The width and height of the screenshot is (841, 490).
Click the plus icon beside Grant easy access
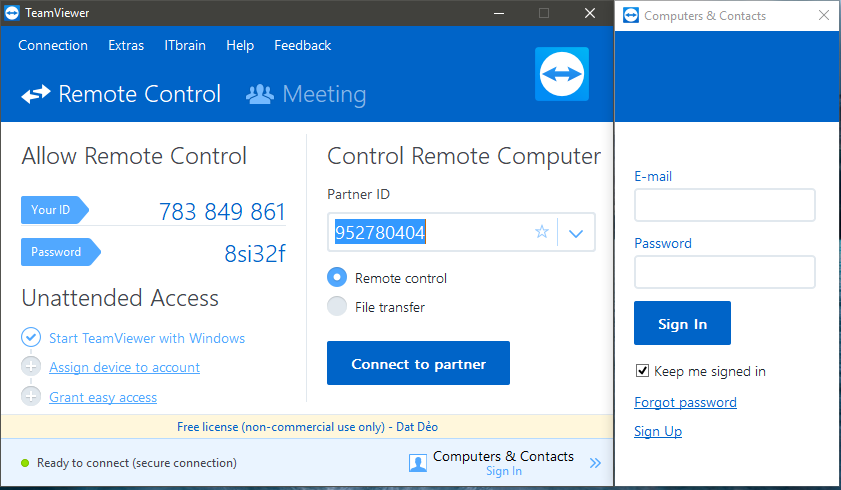[31, 396]
